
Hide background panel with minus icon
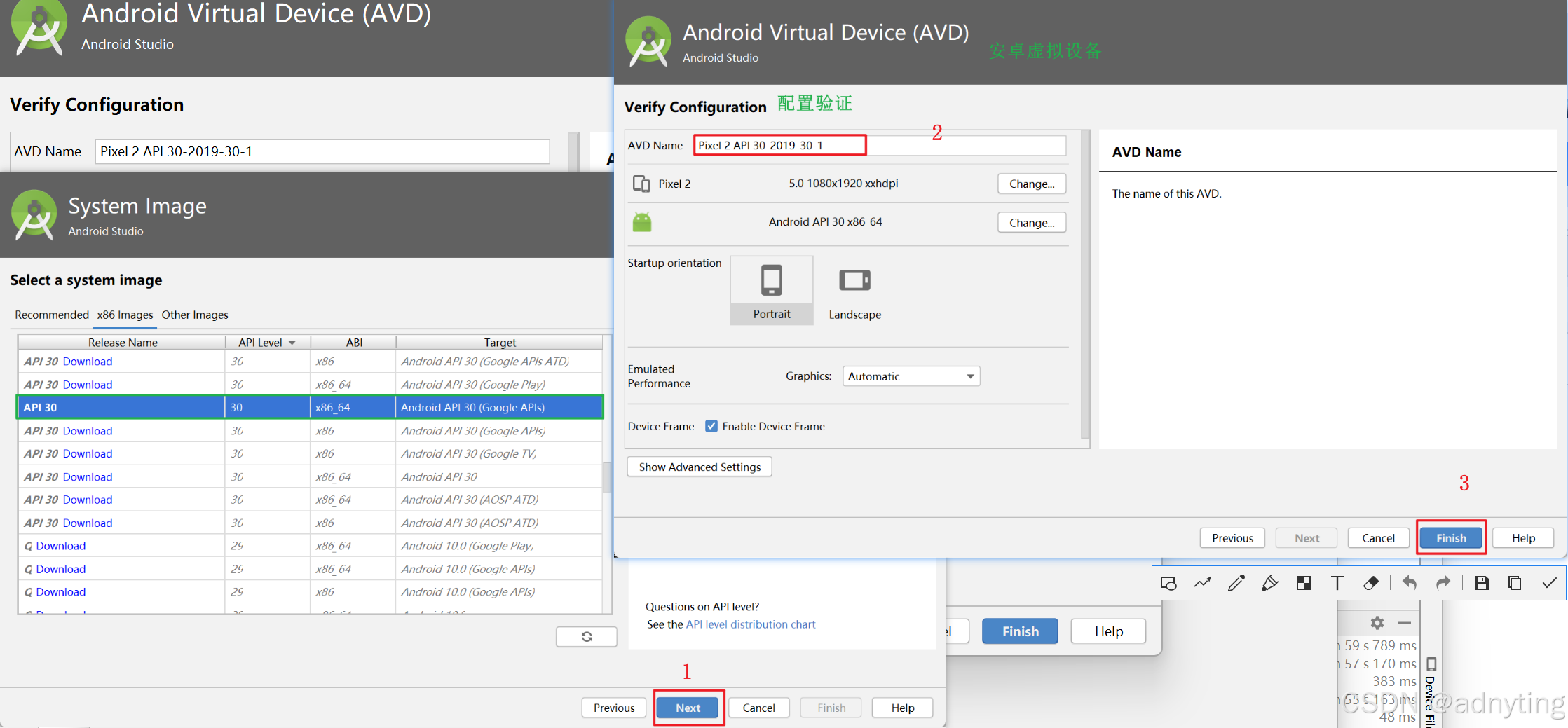point(1405,623)
